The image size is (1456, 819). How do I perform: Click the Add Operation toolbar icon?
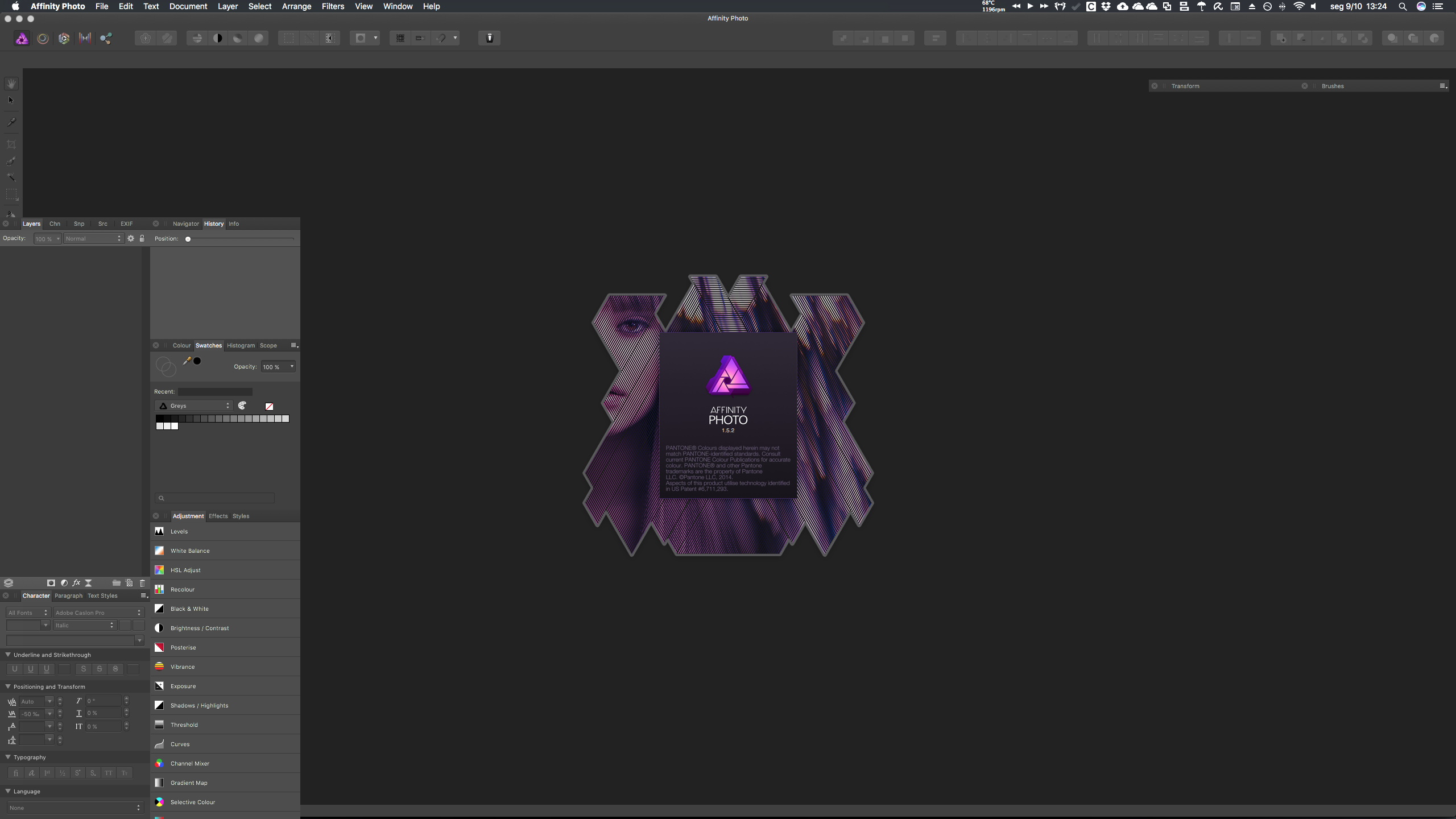coord(1281,38)
